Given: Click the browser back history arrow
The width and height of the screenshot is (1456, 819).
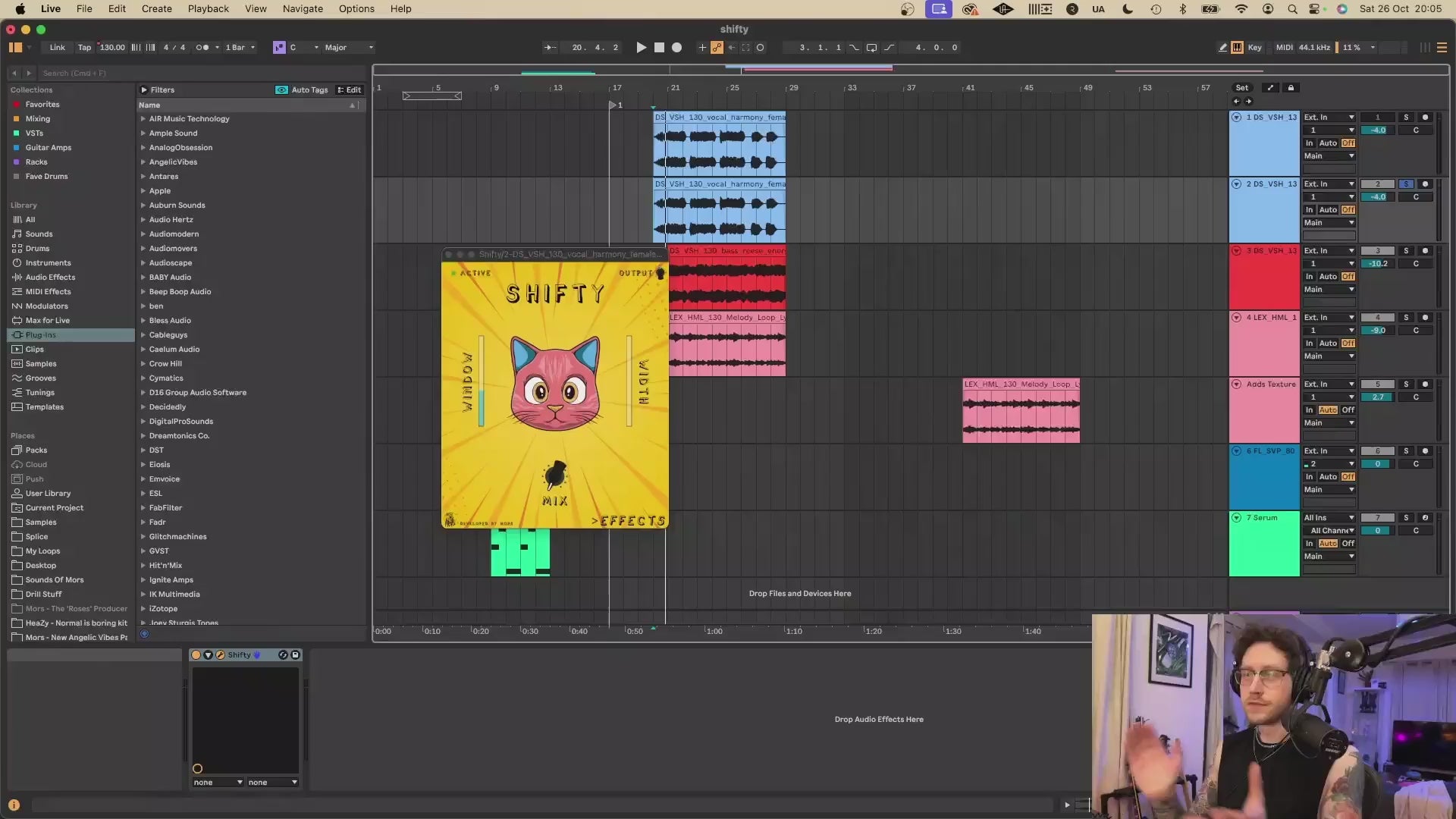Looking at the screenshot, I should point(14,73).
